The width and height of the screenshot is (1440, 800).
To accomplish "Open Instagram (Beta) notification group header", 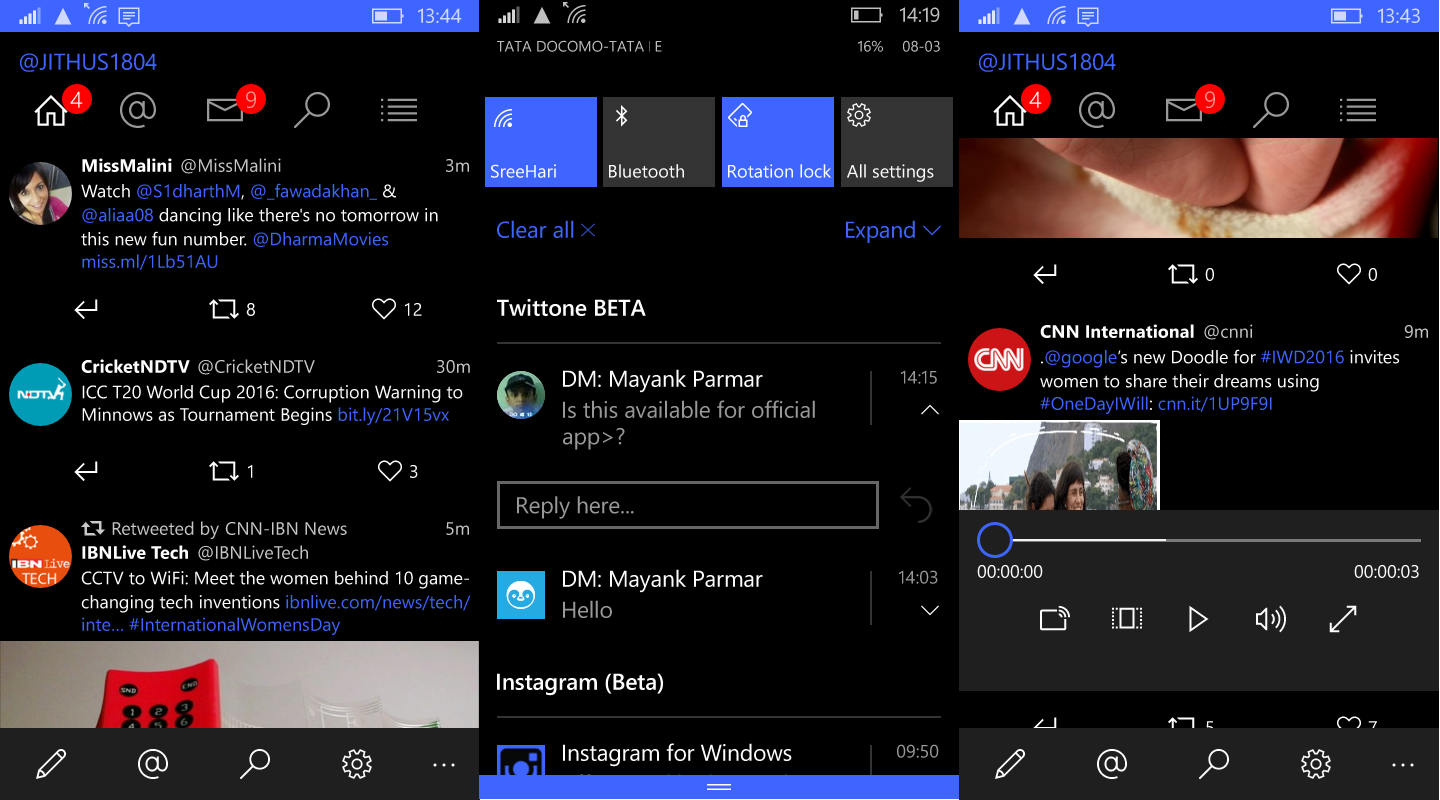I will 580,682.
